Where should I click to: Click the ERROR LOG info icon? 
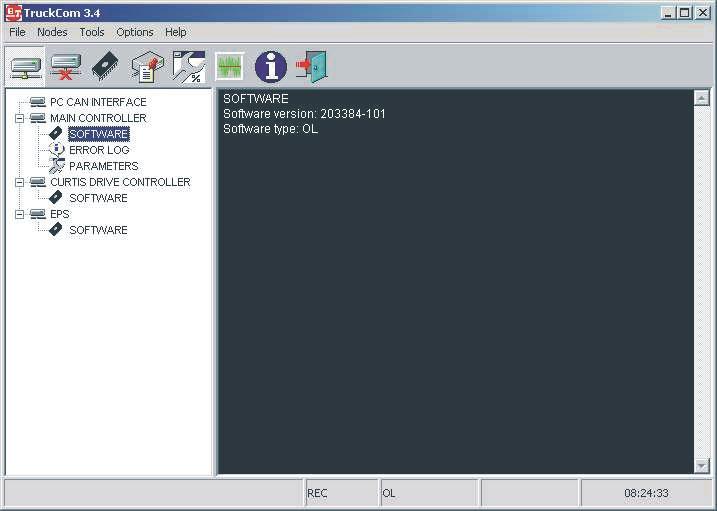point(56,149)
